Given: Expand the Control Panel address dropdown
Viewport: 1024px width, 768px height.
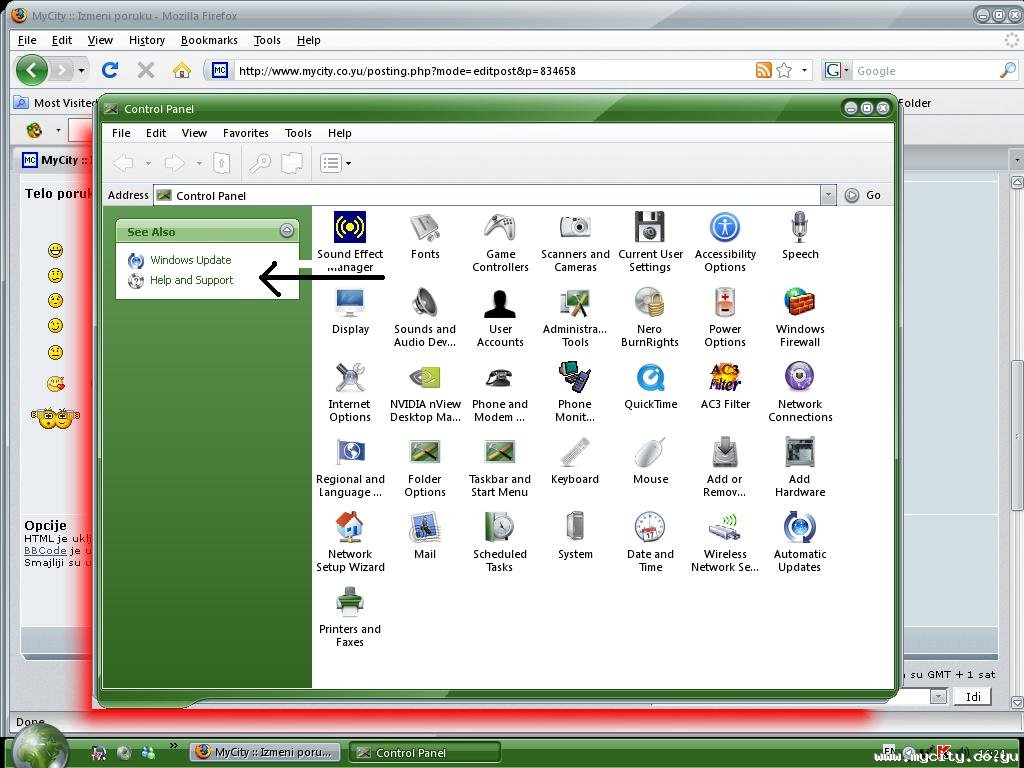Looking at the screenshot, I should click(x=828, y=195).
